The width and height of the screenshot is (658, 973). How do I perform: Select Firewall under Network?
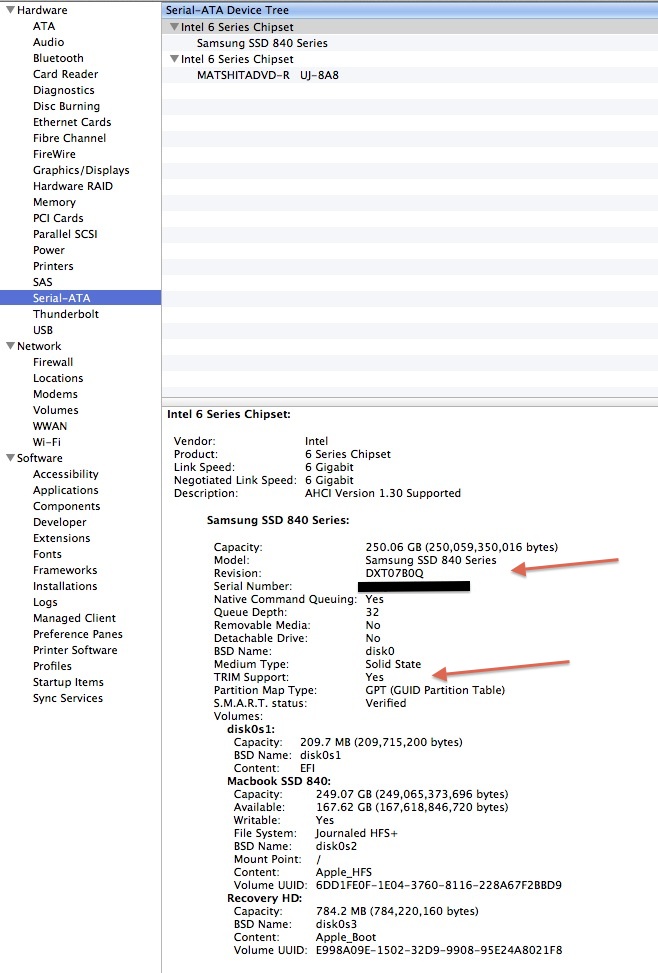(53, 362)
